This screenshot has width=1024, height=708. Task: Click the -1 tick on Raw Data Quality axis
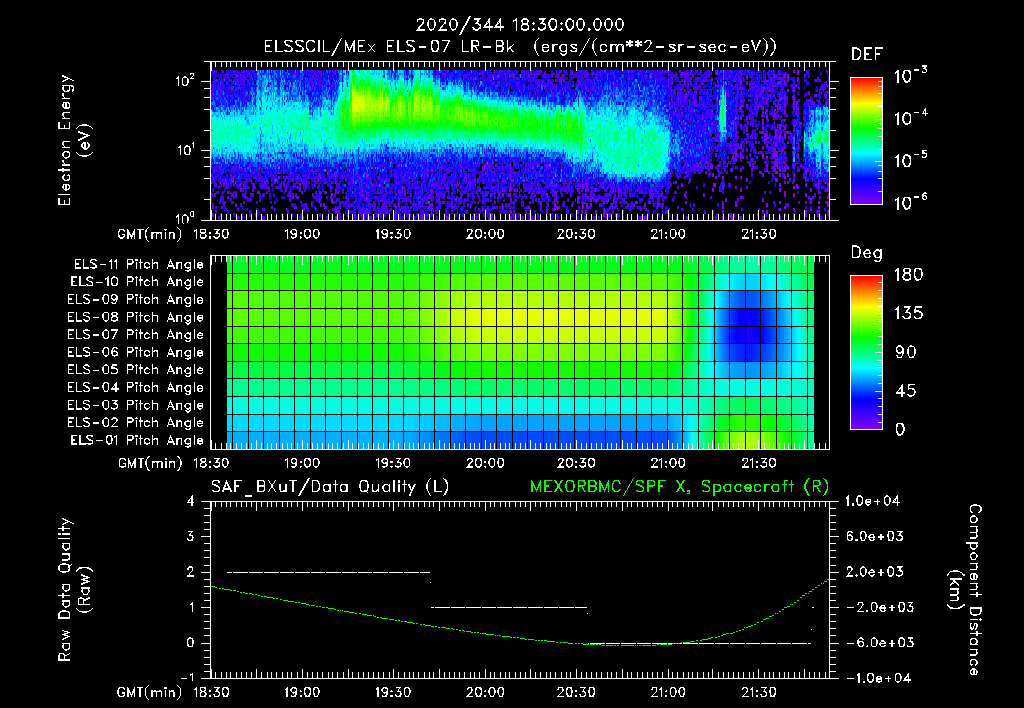pyautogui.click(x=187, y=678)
